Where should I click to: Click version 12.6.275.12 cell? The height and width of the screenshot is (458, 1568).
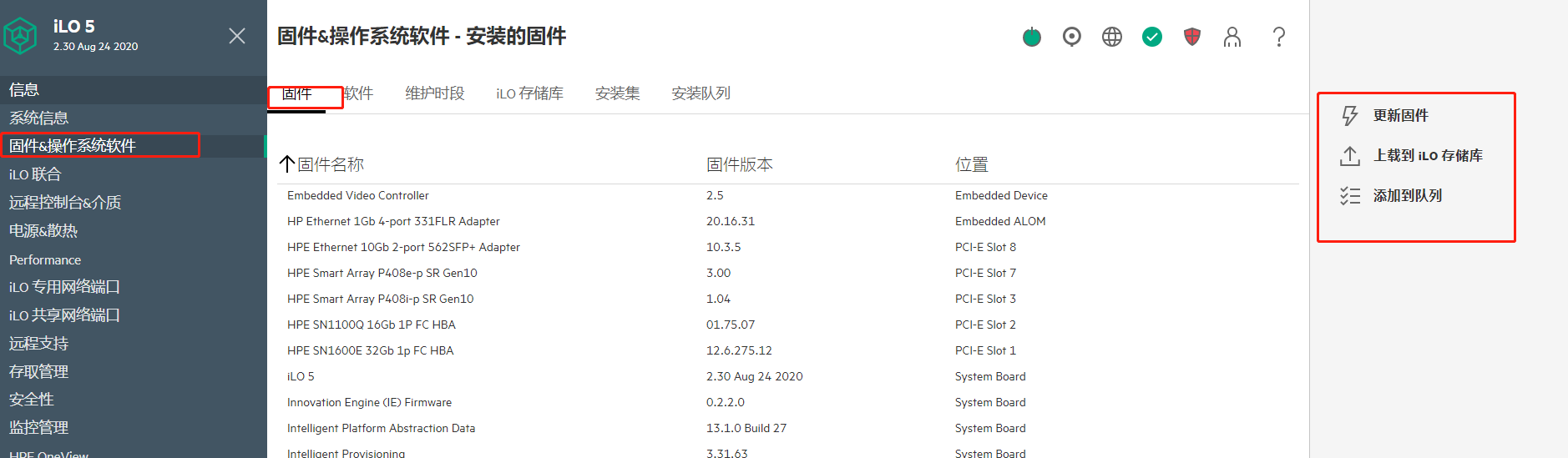(739, 350)
